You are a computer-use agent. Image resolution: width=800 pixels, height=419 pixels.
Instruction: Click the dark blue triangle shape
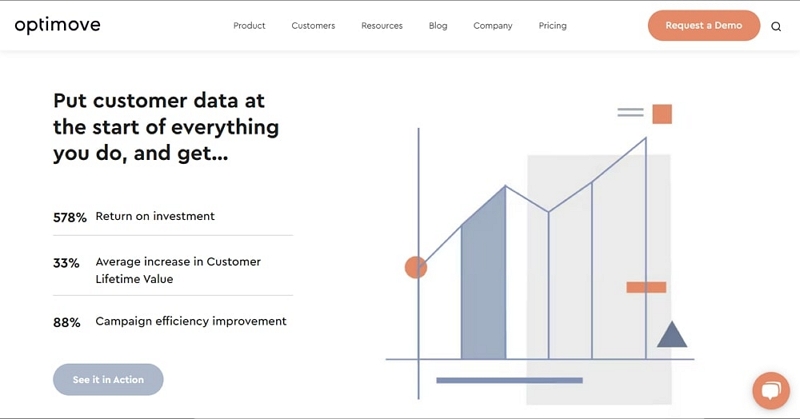(x=671, y=335)
